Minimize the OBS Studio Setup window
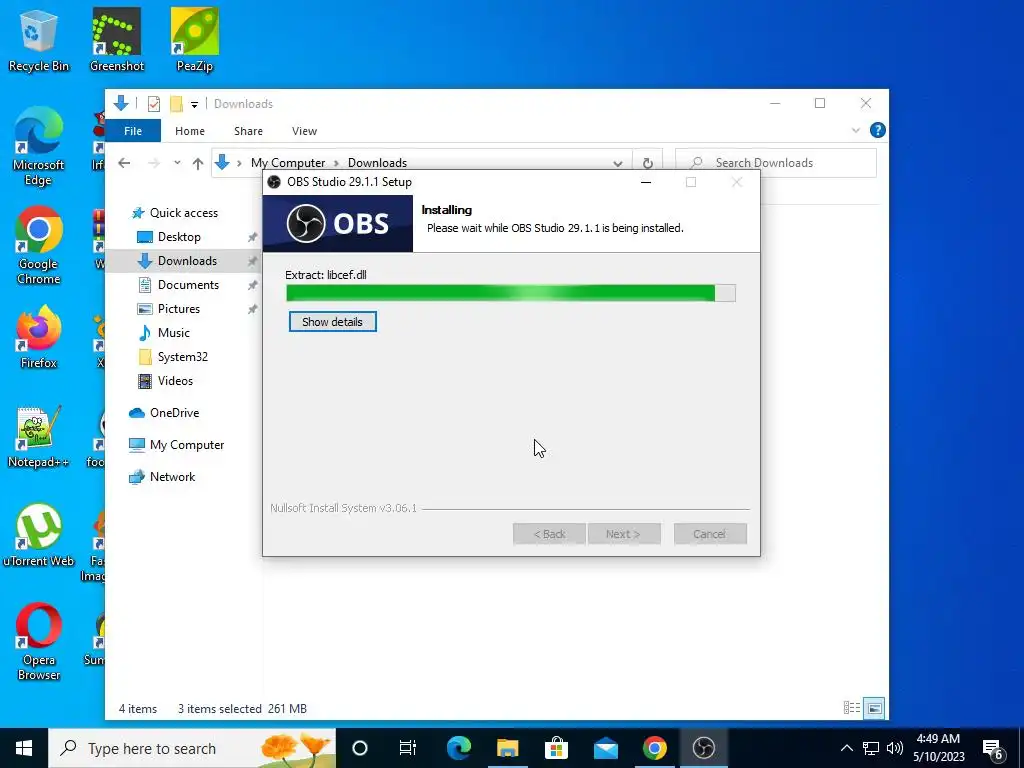Screen dimensions: 1024x768 coord(646,182)
